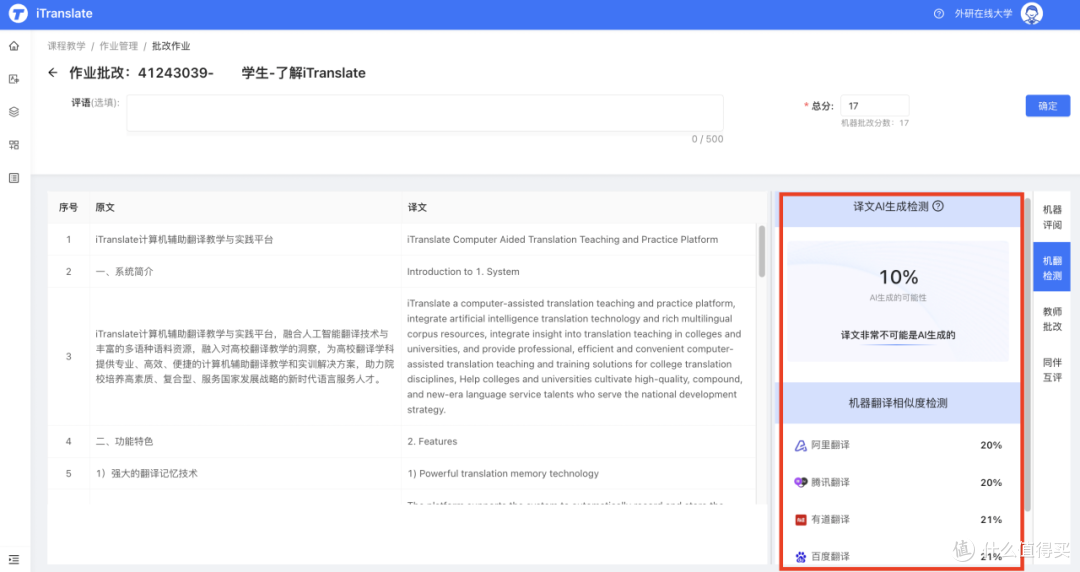1080x572 pixels.
Task: Open the 同伴互评 tab
Action: pyautogui.click(x=1052, y=370)
